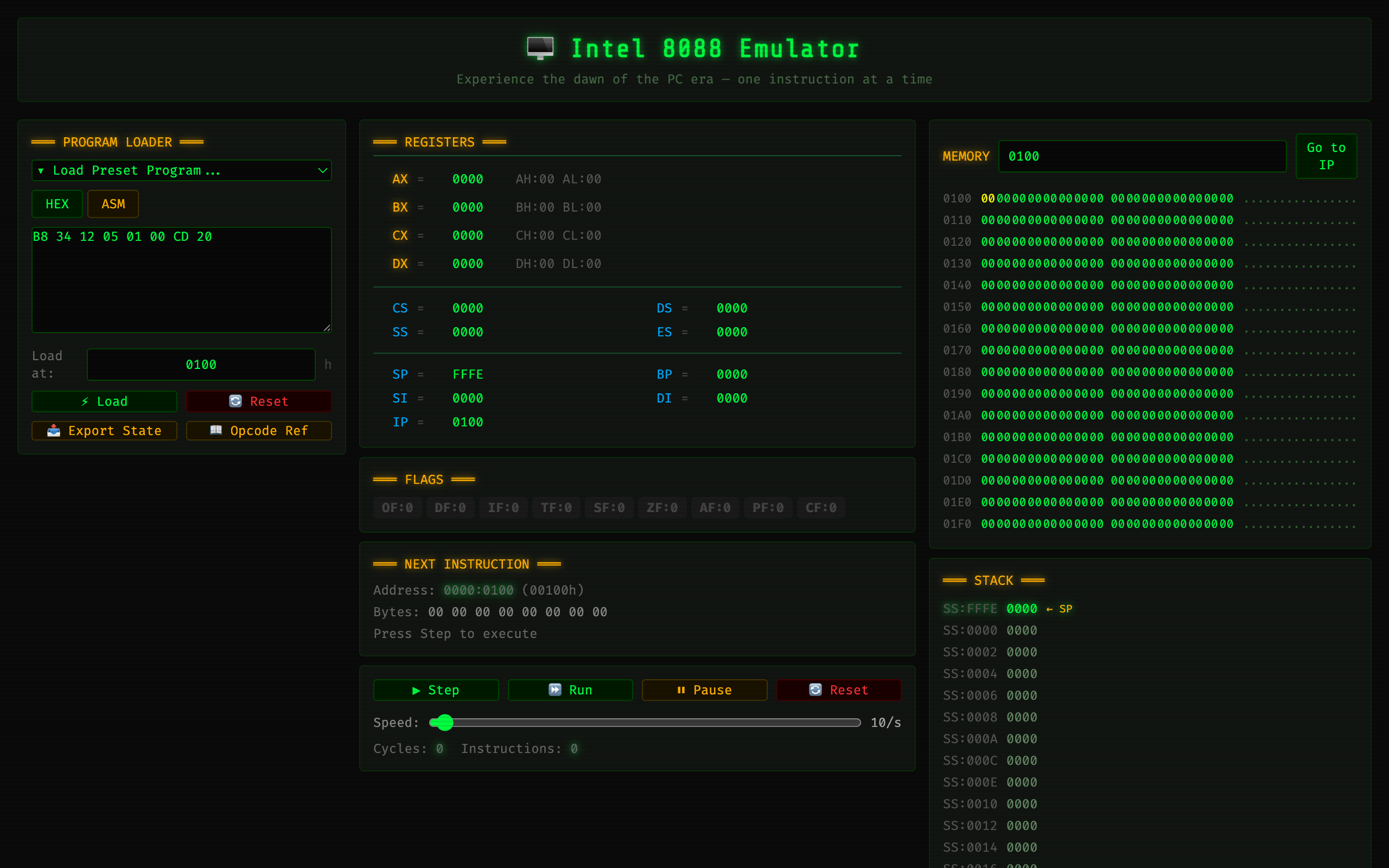Click the IP register value 0100
The image size is (1389, 868).
(468, 422)
